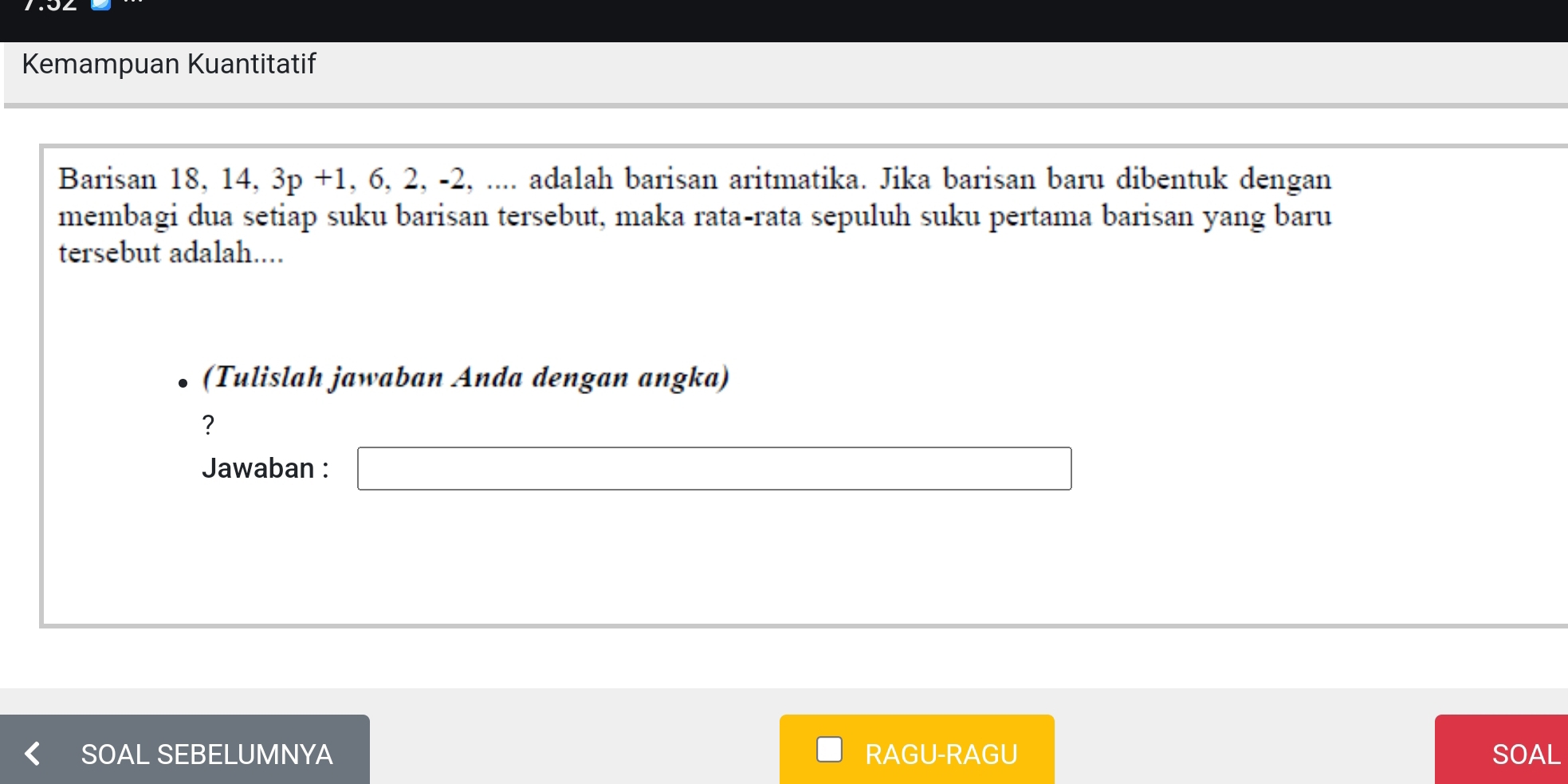The height and width of the screenshot is (784, 1568).
Task: Tick the RAGU-RAGU checkbox
Action: 829,750
